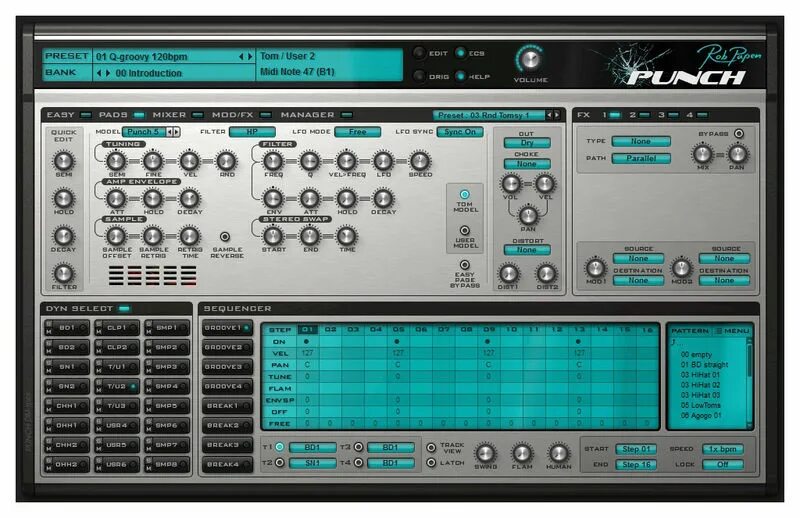
Task: Go to previous bank arrow before 00 Introduction
Action: (99, 73)
